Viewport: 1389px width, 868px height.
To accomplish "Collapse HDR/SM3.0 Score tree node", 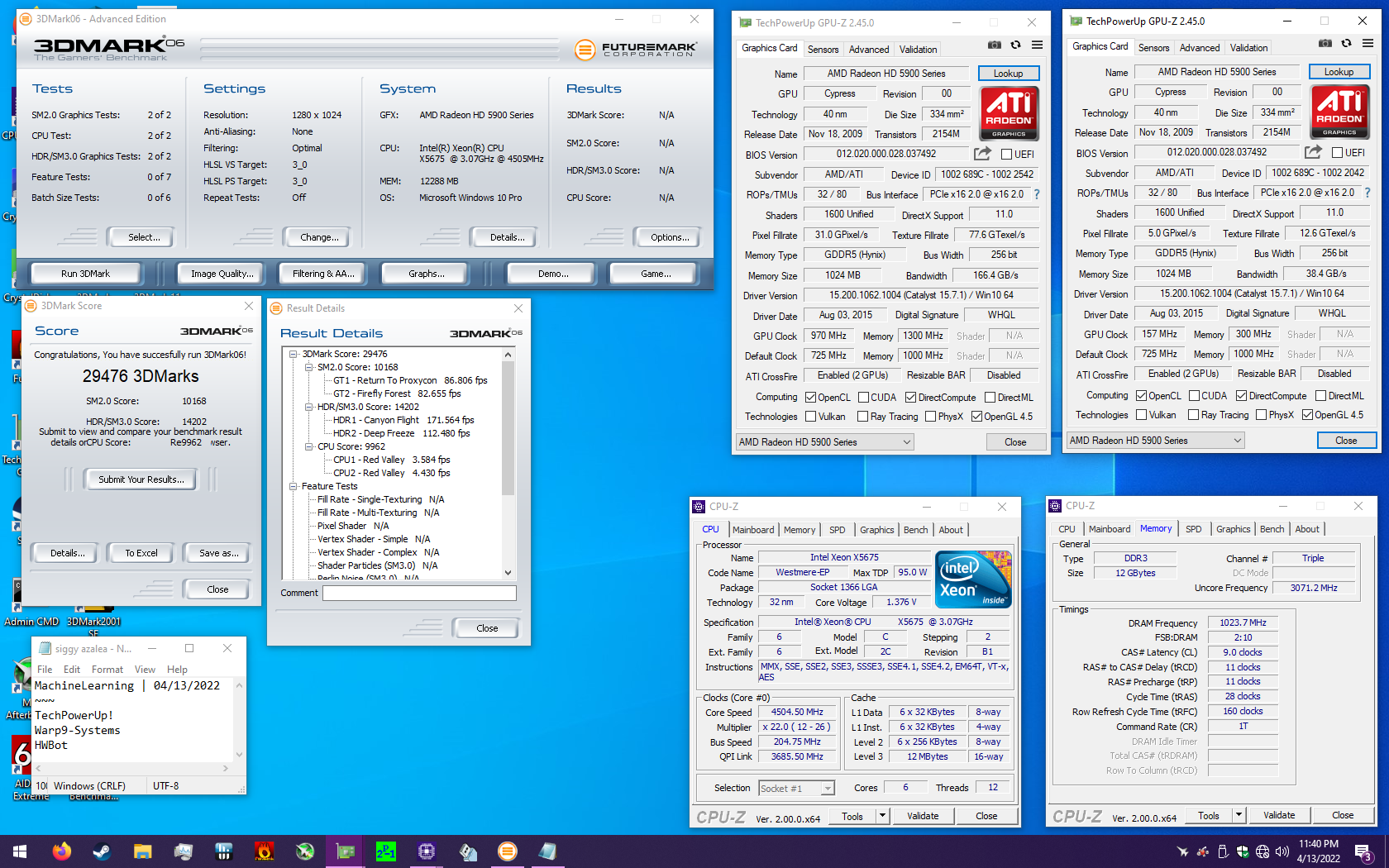I will (x=309, y=407).
